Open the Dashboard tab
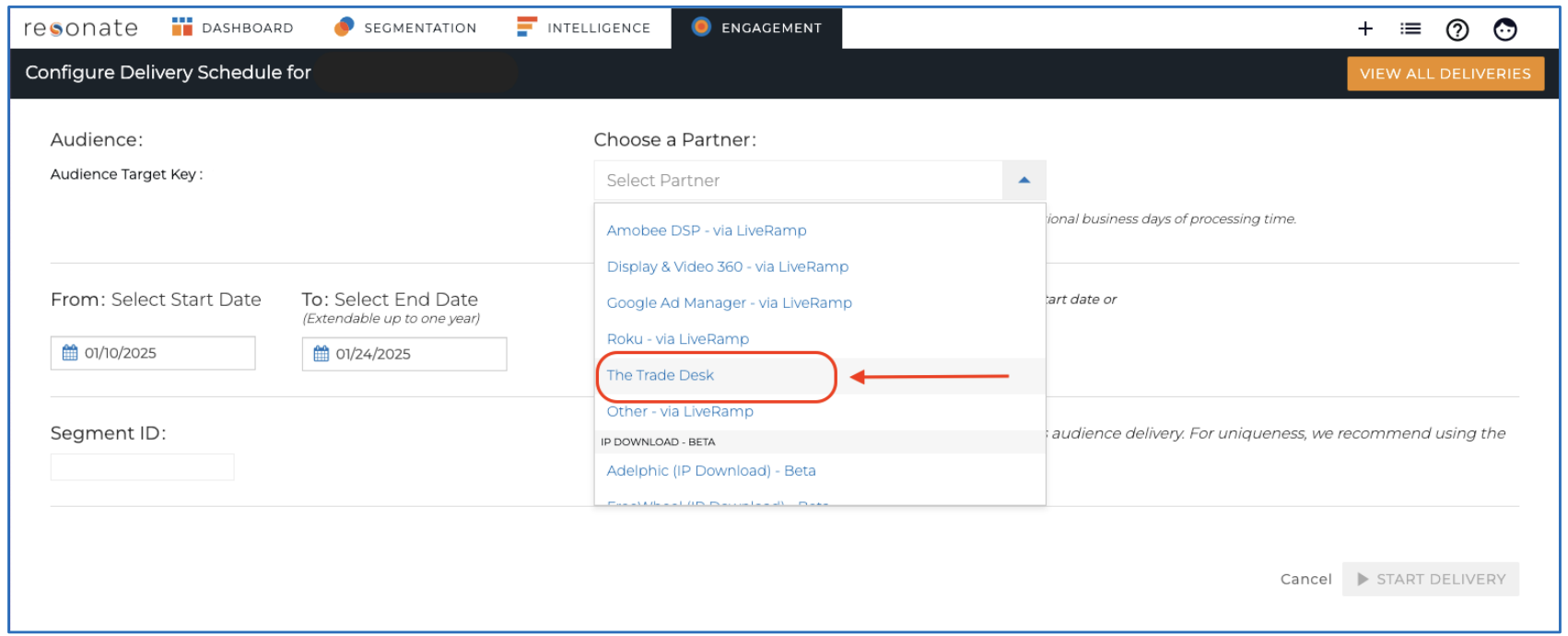This screenshot has width=1568, height=636. [232, 28]
